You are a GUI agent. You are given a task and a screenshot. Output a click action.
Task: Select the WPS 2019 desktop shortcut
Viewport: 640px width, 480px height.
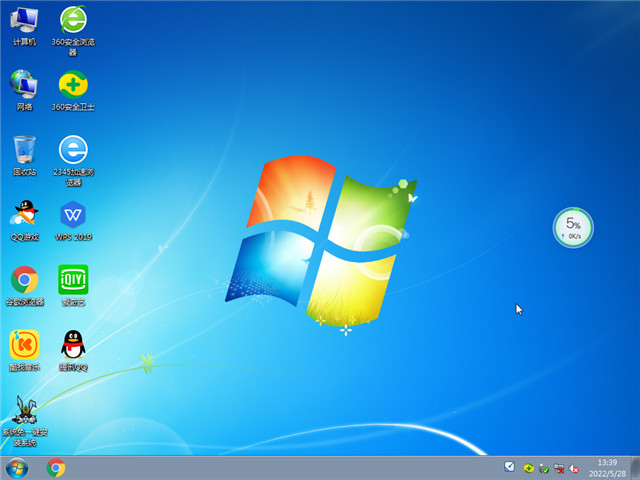73,220
